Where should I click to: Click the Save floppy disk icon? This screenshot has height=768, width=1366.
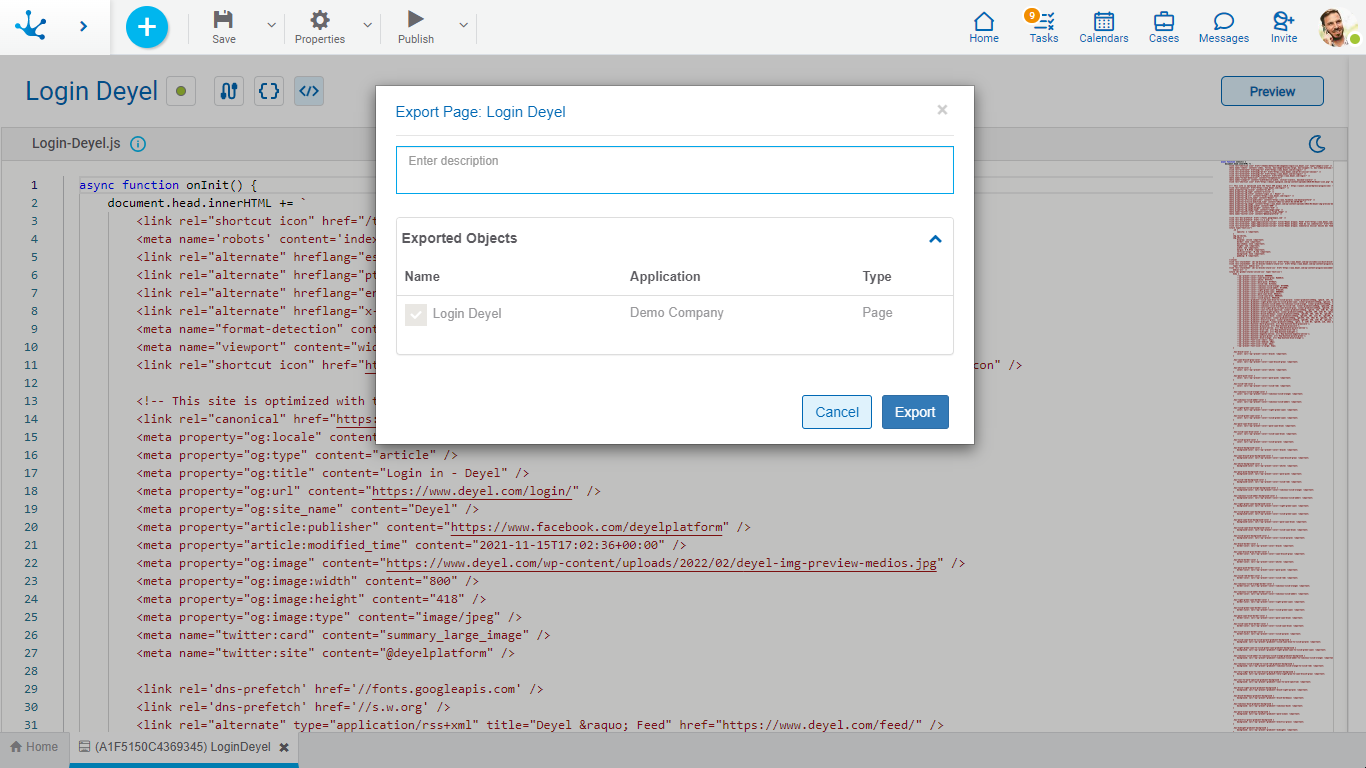[224, 19]
